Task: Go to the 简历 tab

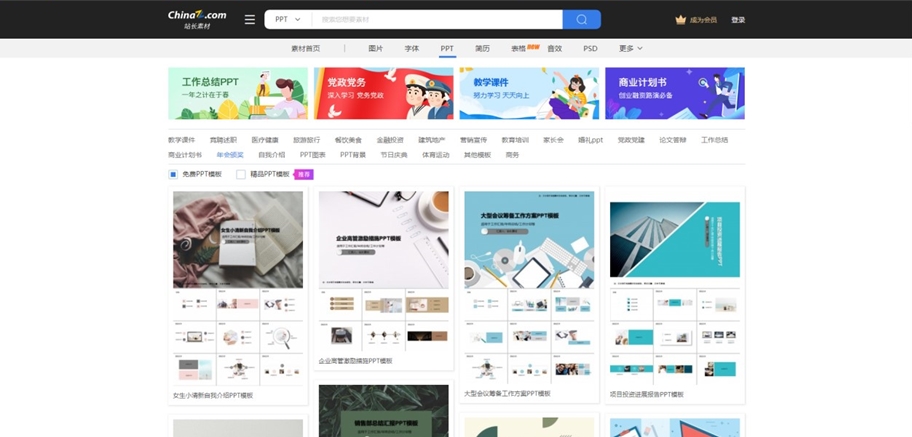Action: point(482,48)
